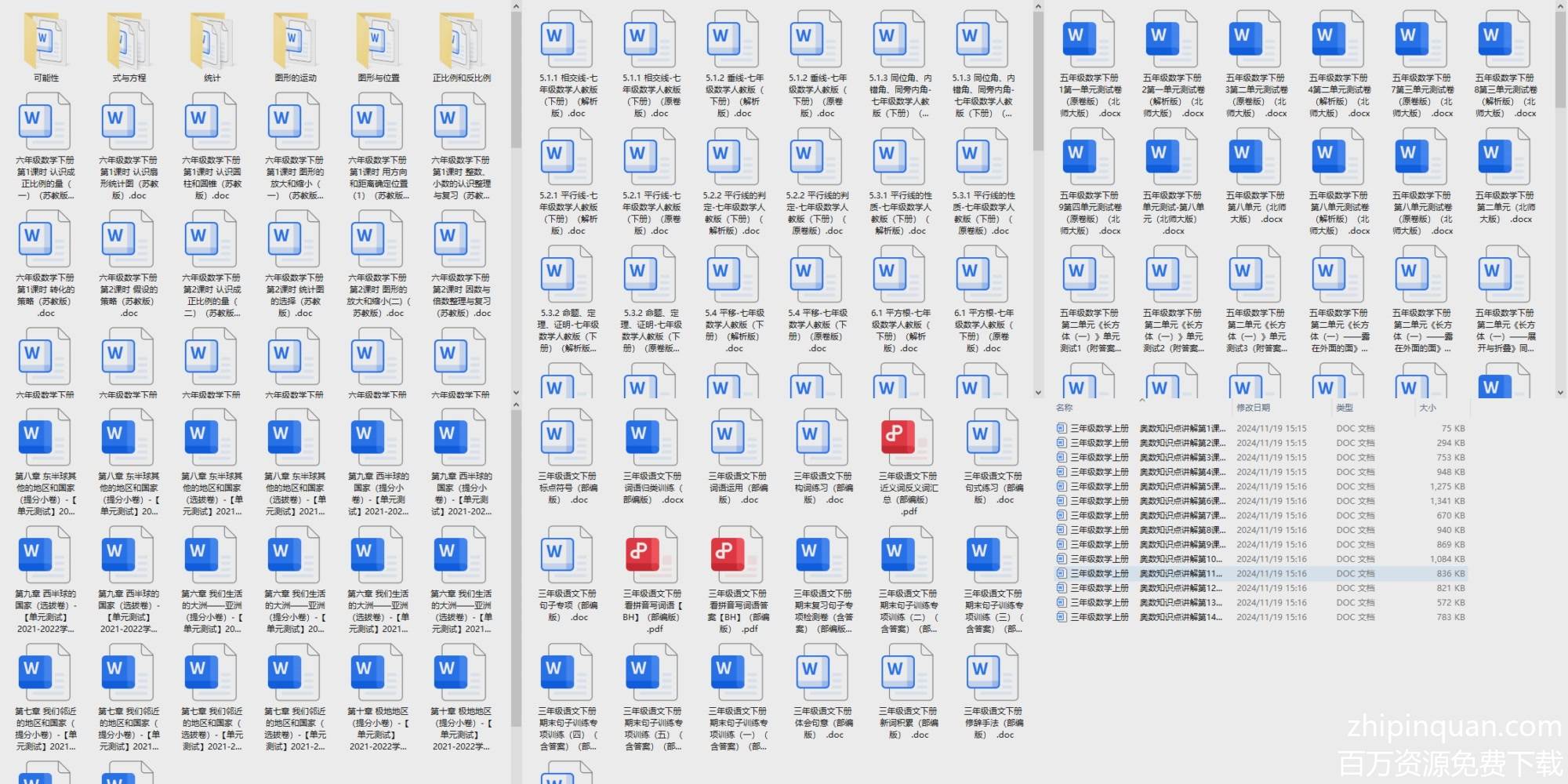Click file name 第二单元 (北师大版).docx
The image size is (1568, 784).
point(1504,207)
